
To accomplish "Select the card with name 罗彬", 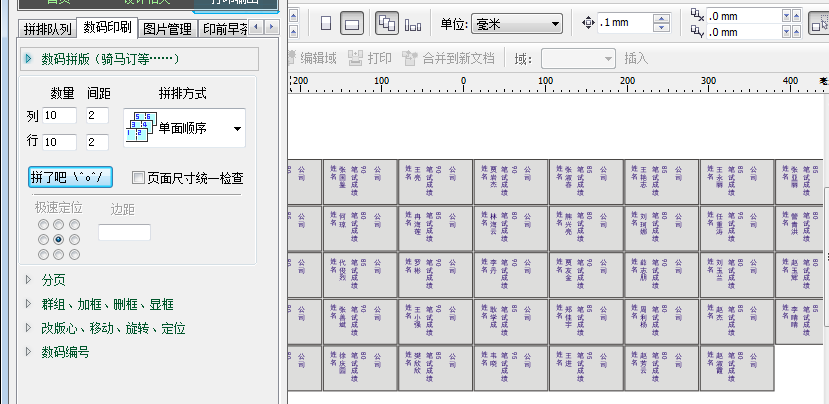I will point(435,275).
